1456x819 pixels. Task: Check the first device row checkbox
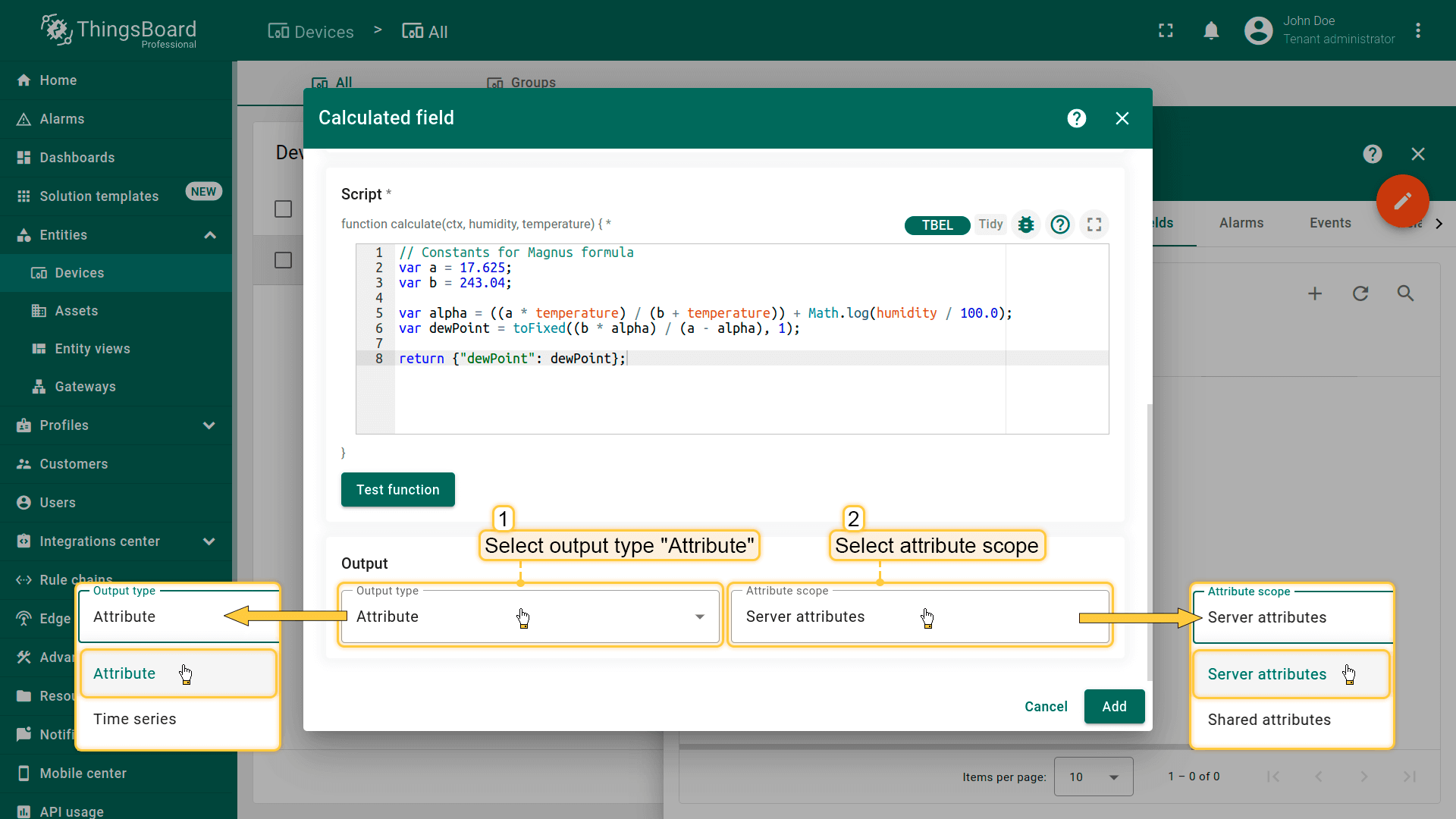click(x=283, y=260)
